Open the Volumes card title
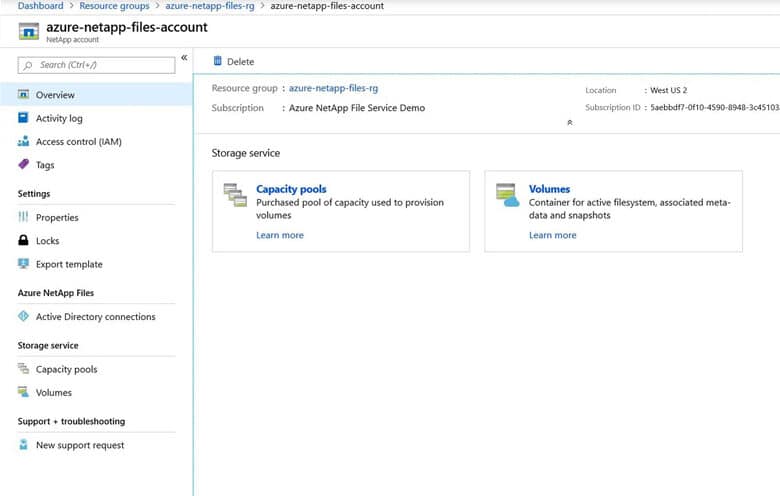The height and width of the screenshot is (496, 780). pyautogui.click(x=549, y=189)
